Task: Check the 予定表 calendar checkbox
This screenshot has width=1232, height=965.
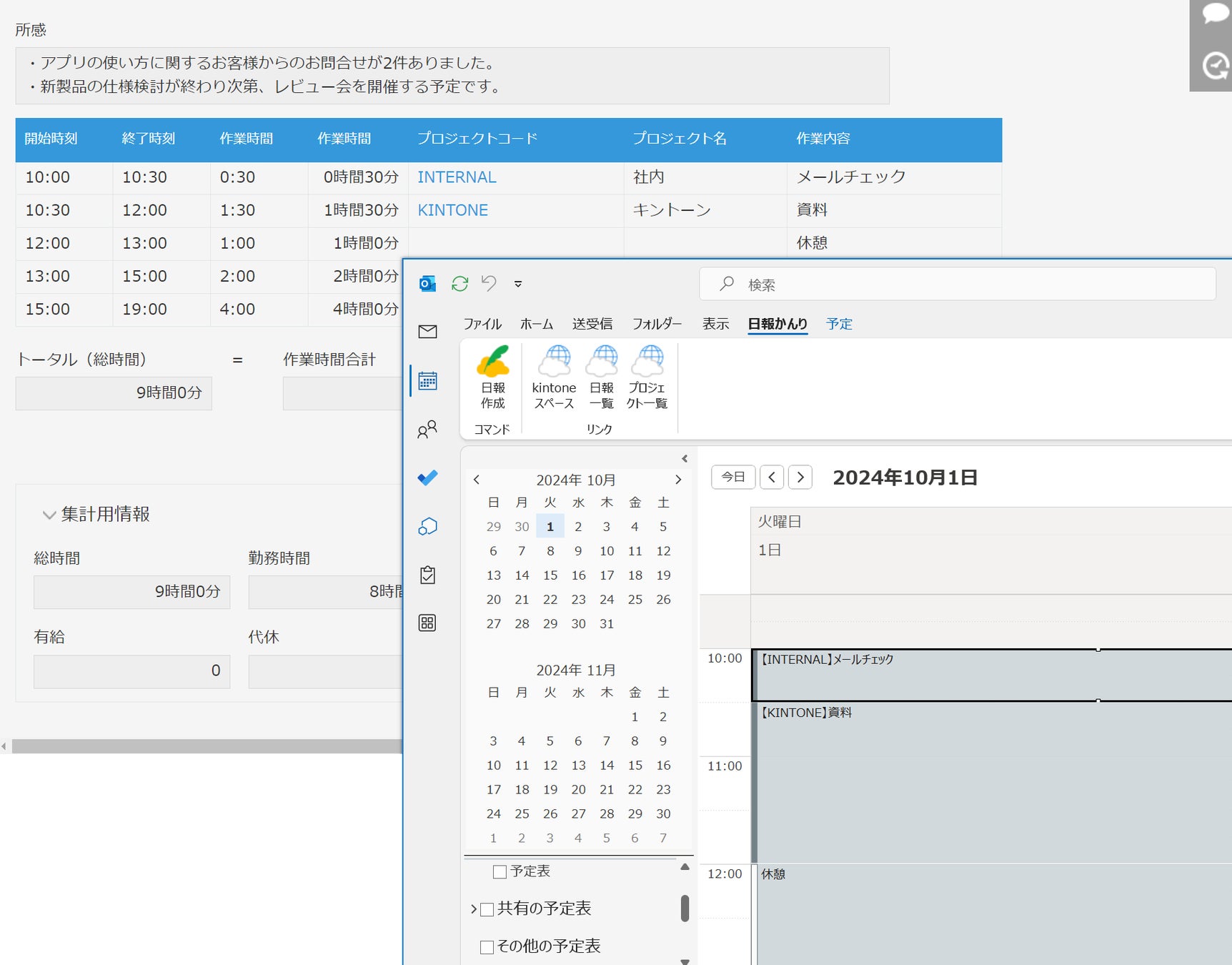Action: point(500,871)
